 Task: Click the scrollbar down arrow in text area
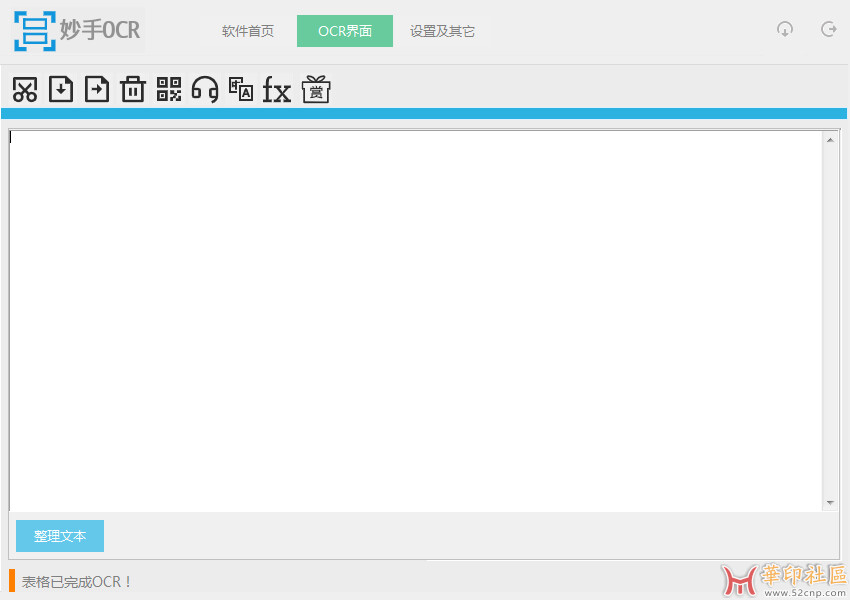(830, 502)
